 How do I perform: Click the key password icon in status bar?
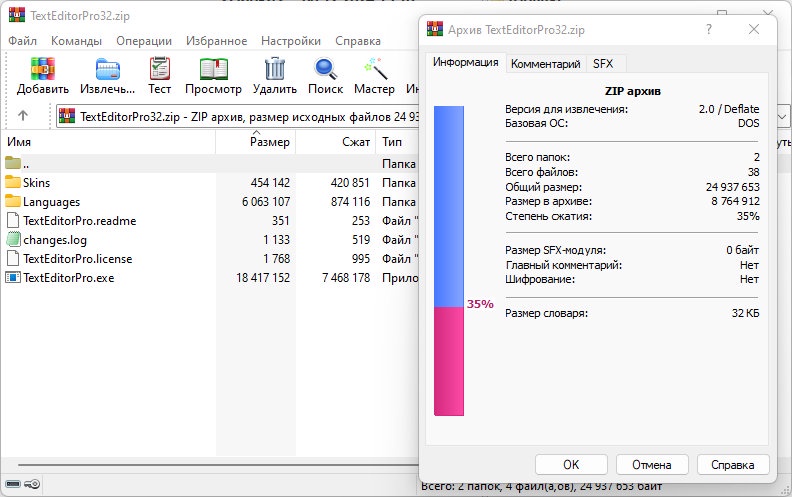pyautogui.click(x=32, y=484)
